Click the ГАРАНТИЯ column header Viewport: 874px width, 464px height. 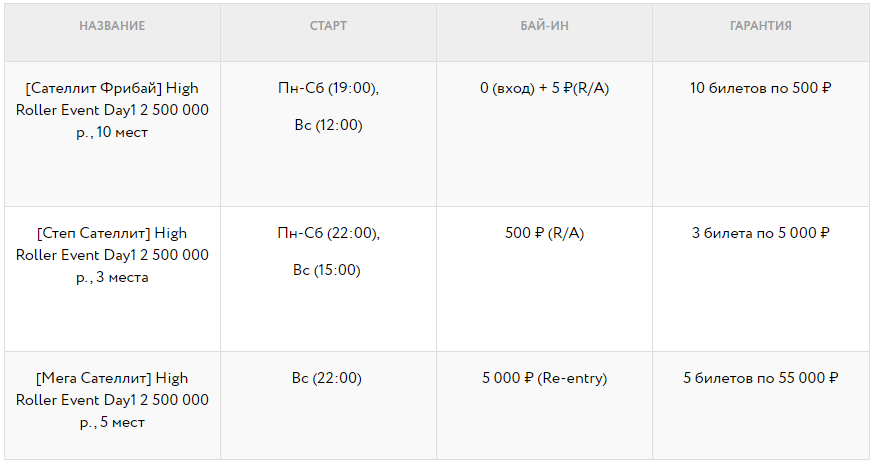point(761,26)
